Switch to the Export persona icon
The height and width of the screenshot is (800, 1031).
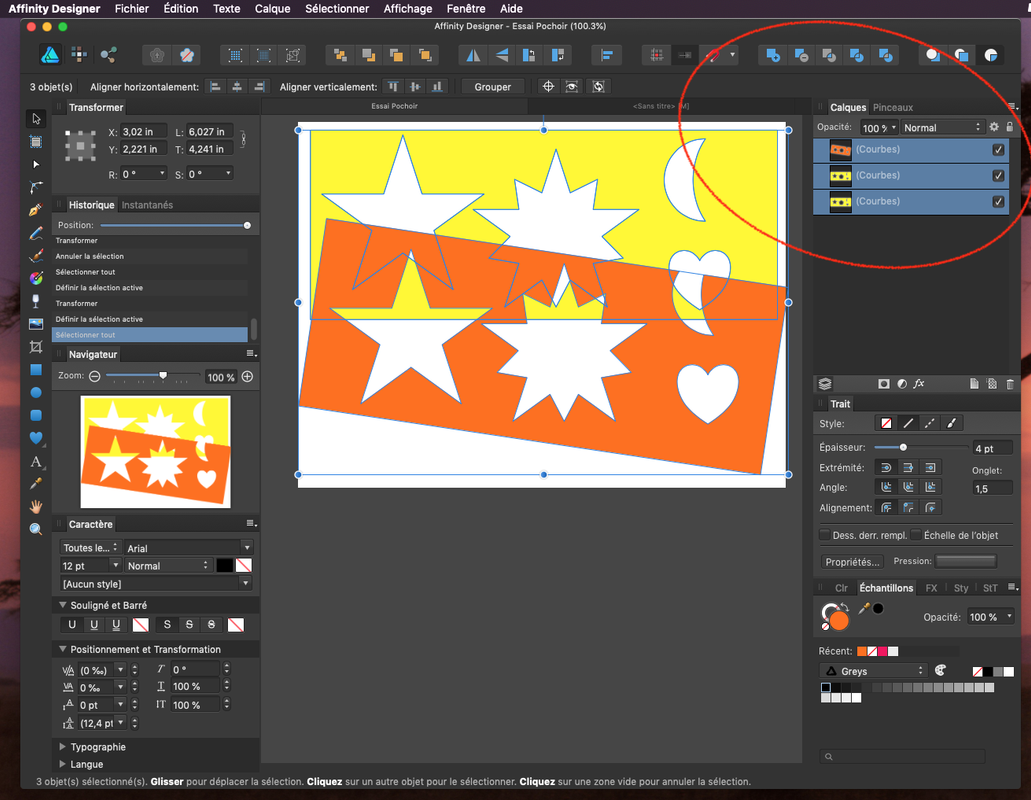(x=108, y=55)
